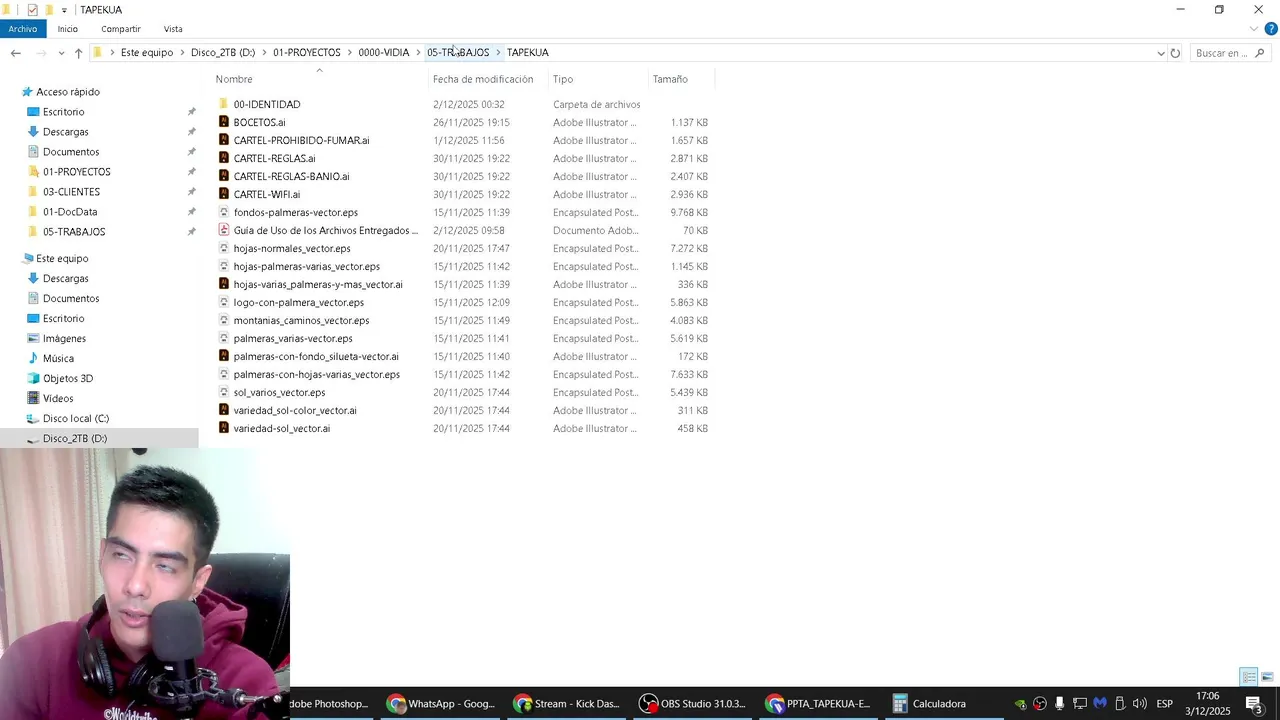1280x720 pixels.
Task: Select CARTEL-WIFI.ai file icon
Action: [x=224, y=194]
